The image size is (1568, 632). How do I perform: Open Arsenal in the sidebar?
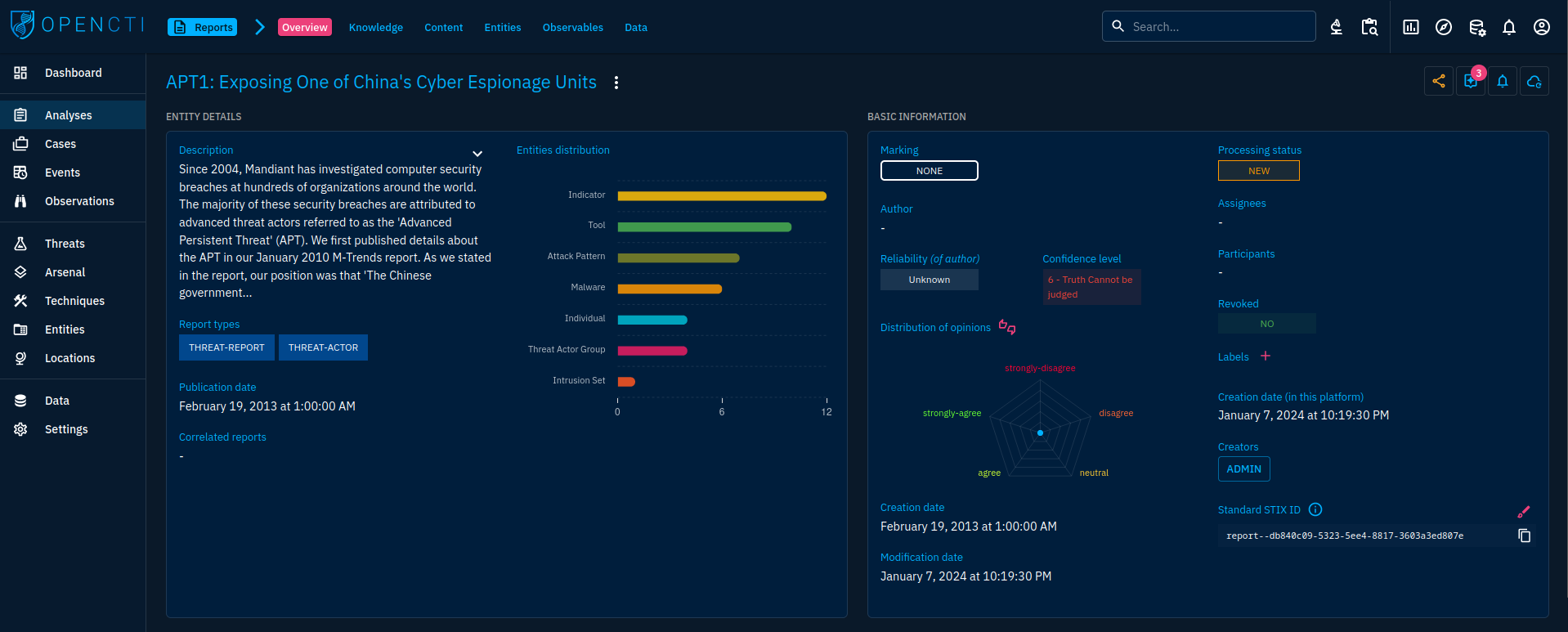click(73, 272)
